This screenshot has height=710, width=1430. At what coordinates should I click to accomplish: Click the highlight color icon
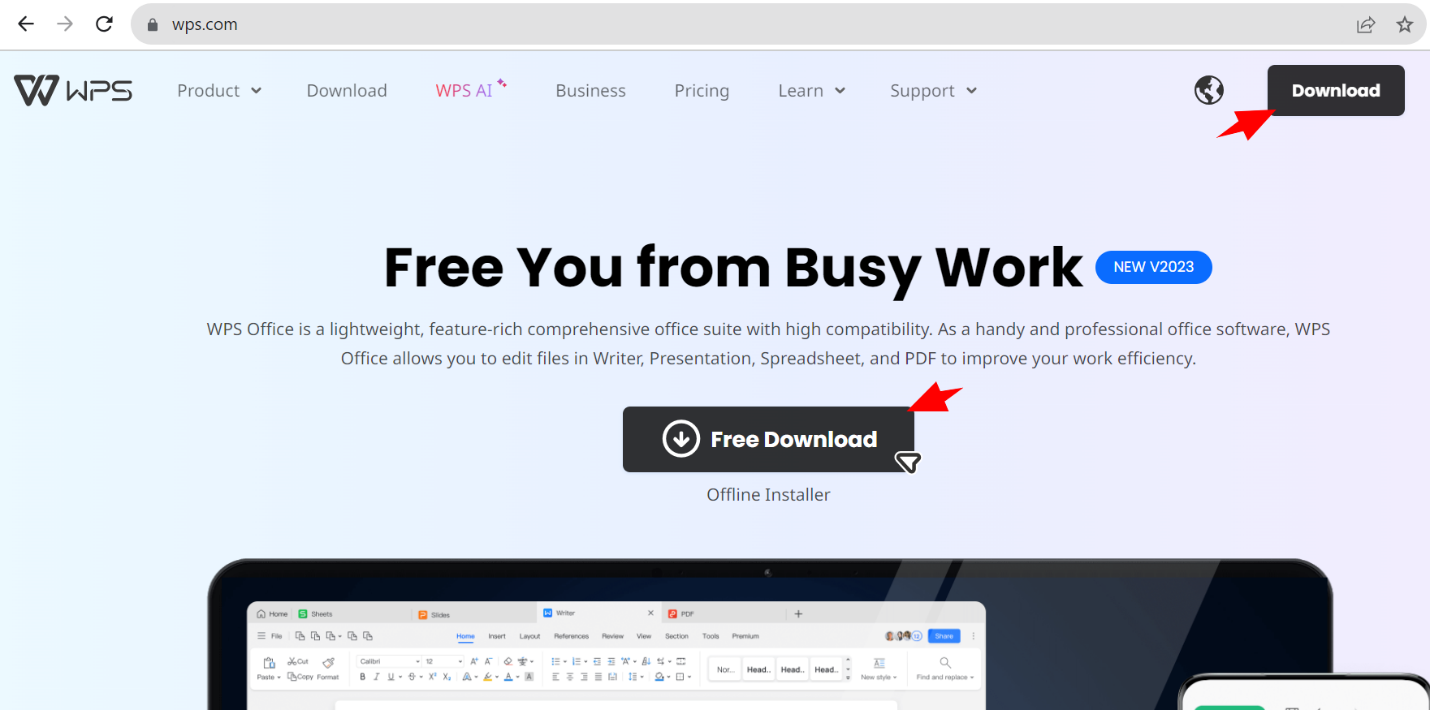click(486, 675)
